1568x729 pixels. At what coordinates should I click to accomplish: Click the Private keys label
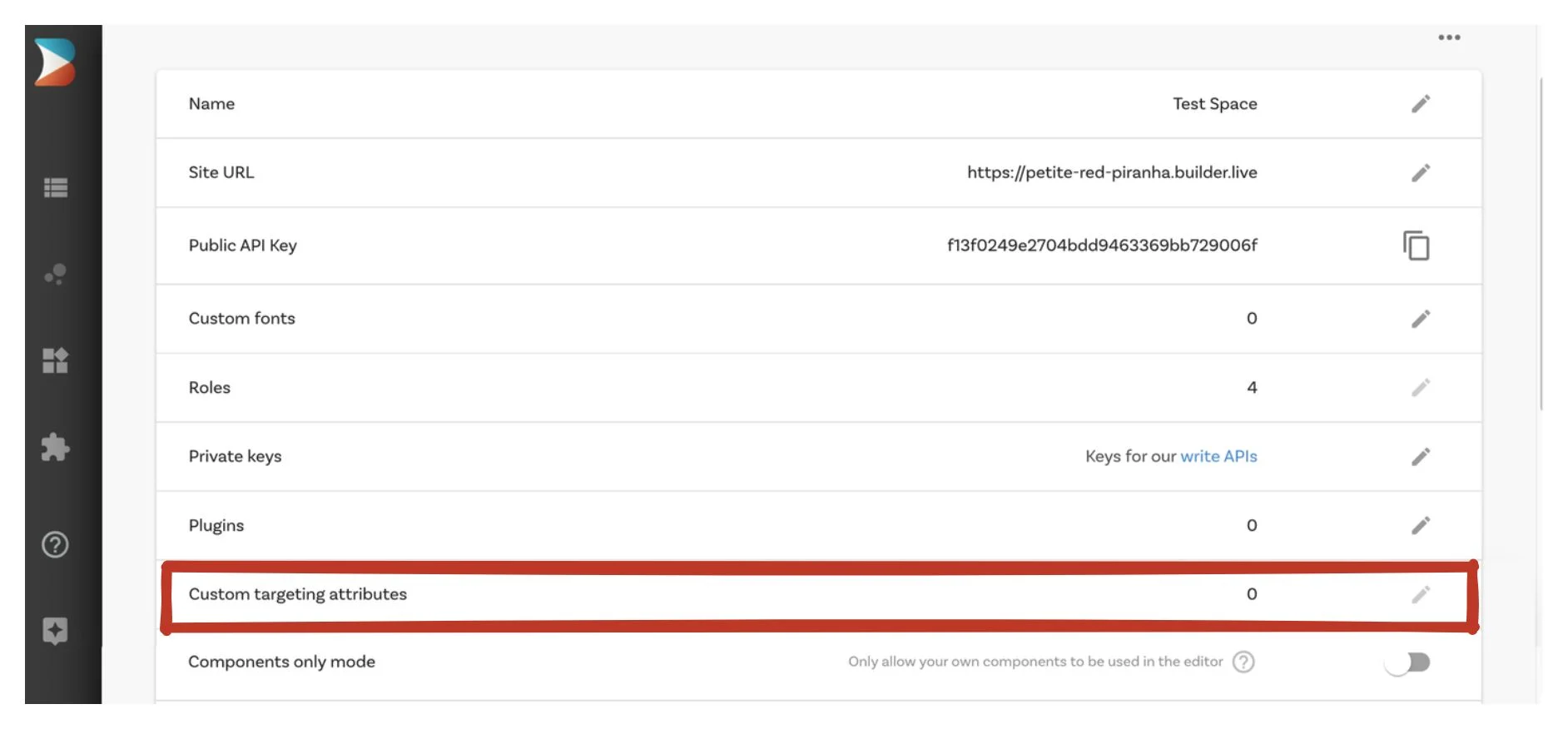(x=235, y=456)
